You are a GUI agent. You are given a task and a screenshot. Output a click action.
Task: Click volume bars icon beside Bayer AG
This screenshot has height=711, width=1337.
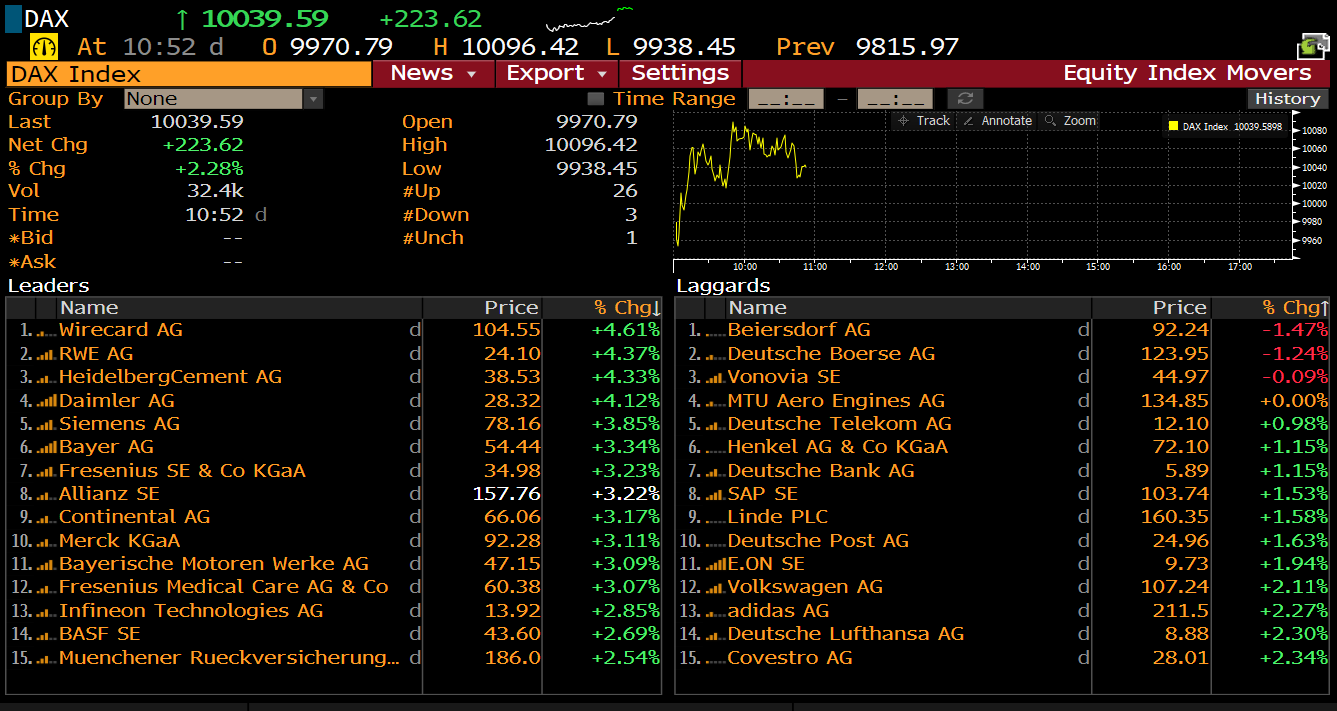point(46,447)
